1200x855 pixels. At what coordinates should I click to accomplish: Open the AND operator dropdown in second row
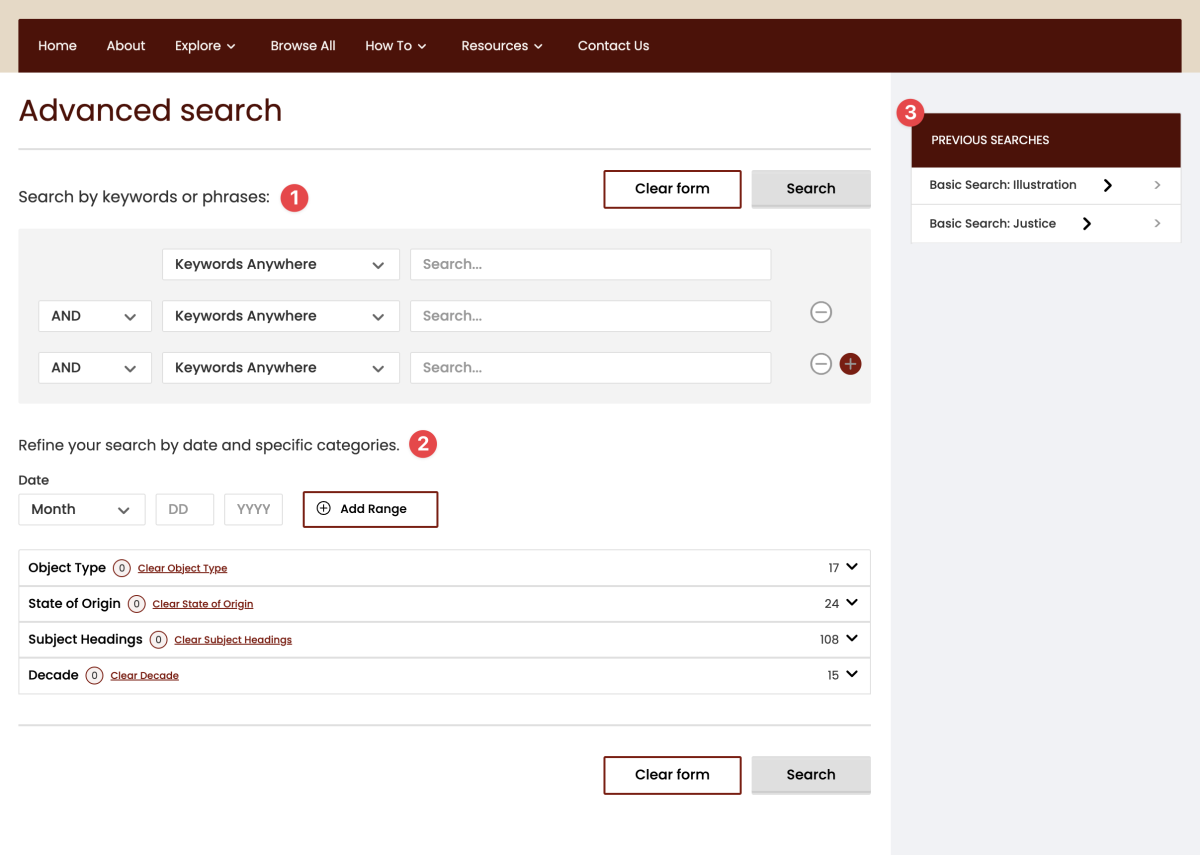point(95,316)
